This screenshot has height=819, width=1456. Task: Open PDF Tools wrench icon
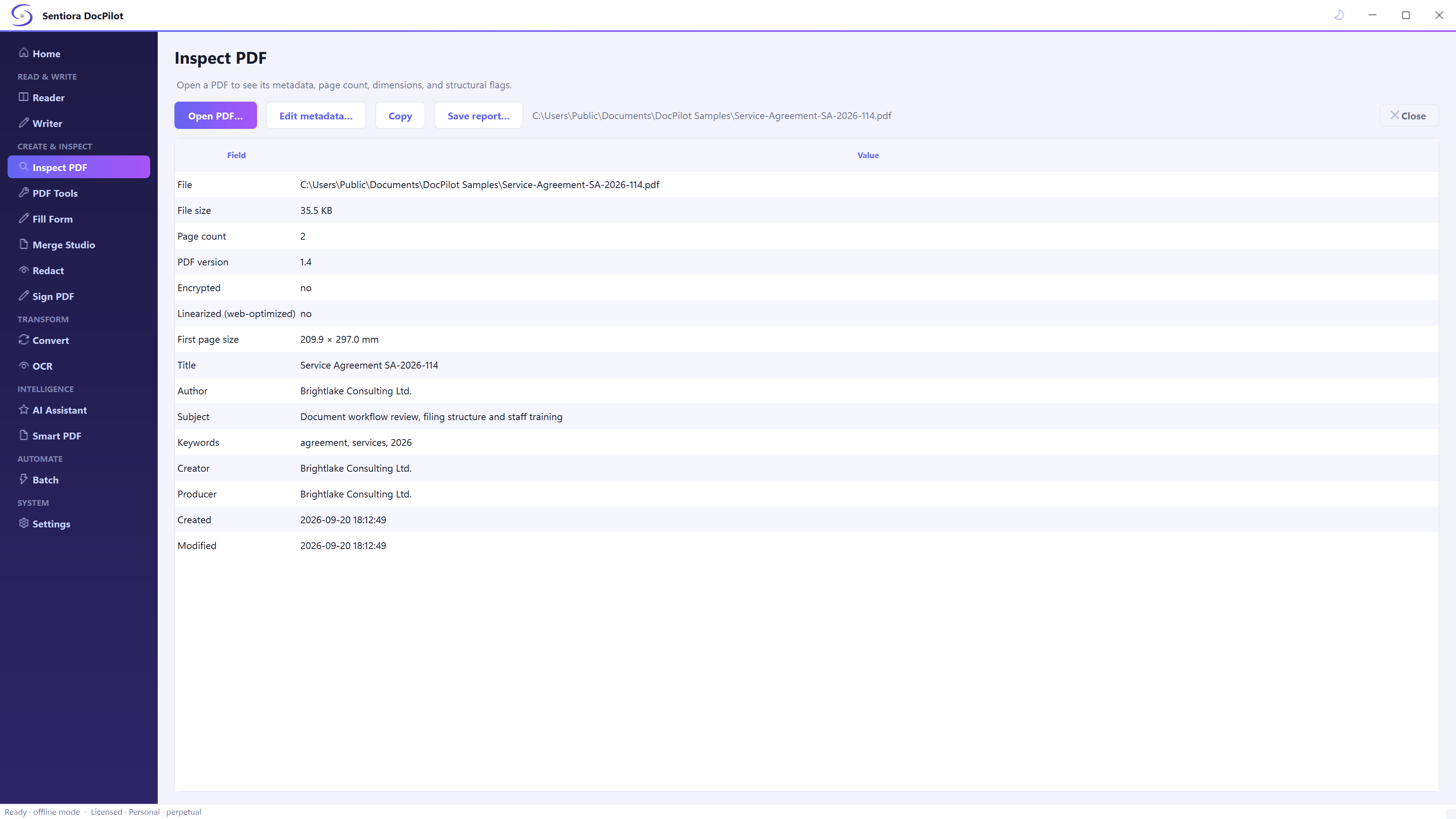pyautogui.click(x=24, y=192)
